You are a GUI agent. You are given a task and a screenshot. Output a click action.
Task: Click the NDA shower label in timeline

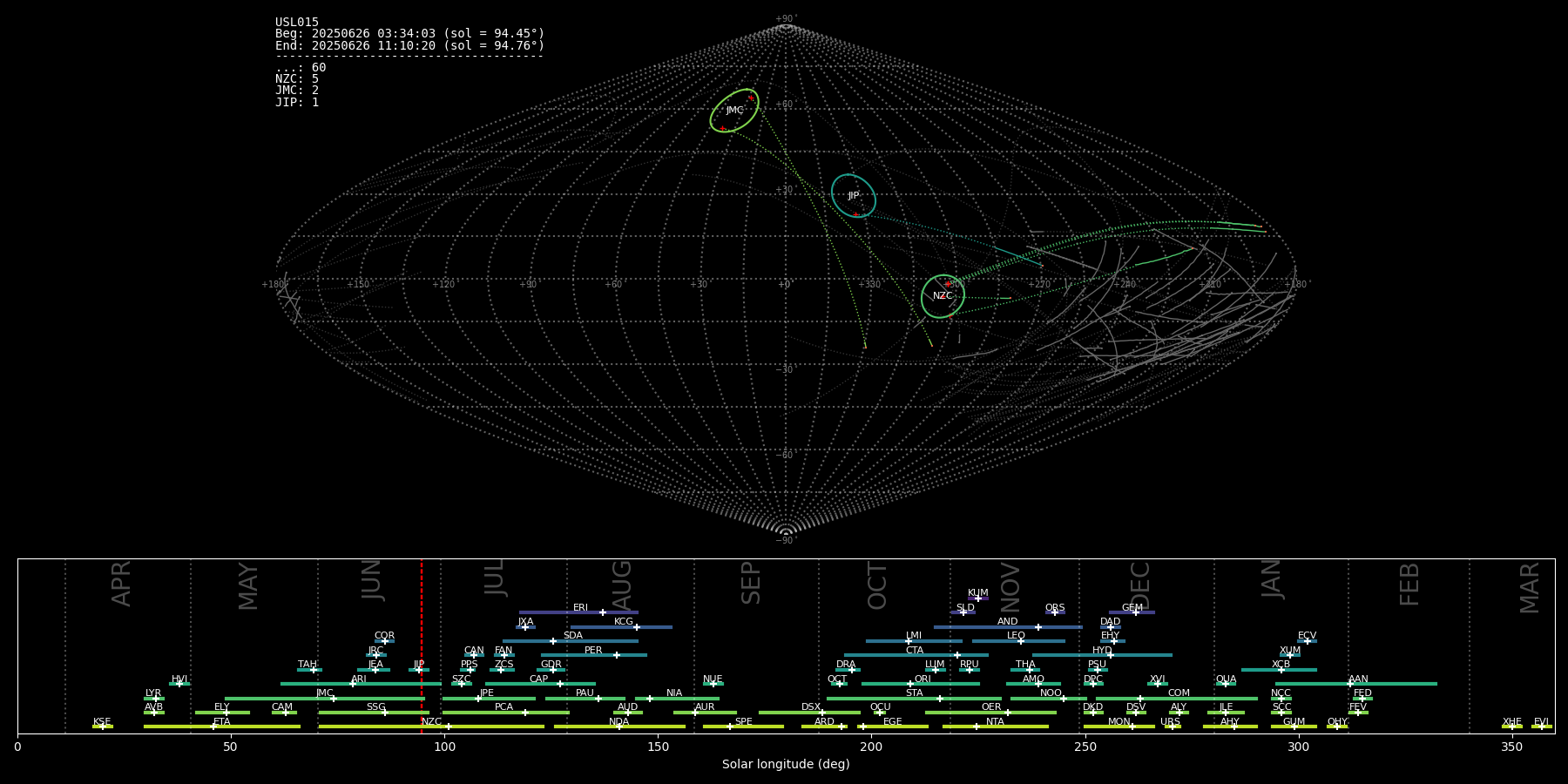pyautogui.click(x=619, y=721)
